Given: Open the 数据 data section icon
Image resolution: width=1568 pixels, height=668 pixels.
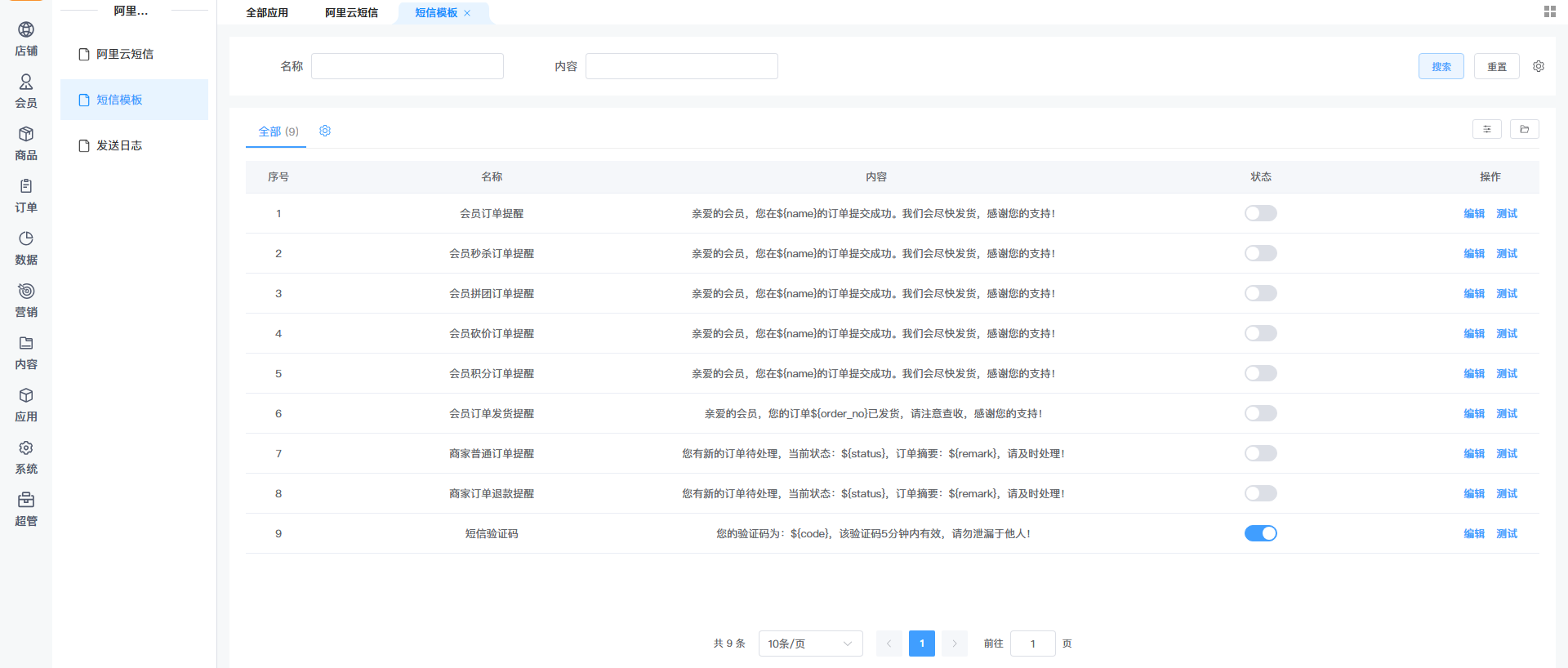Looking at the screenshot, I should click(x=26, y=239).
